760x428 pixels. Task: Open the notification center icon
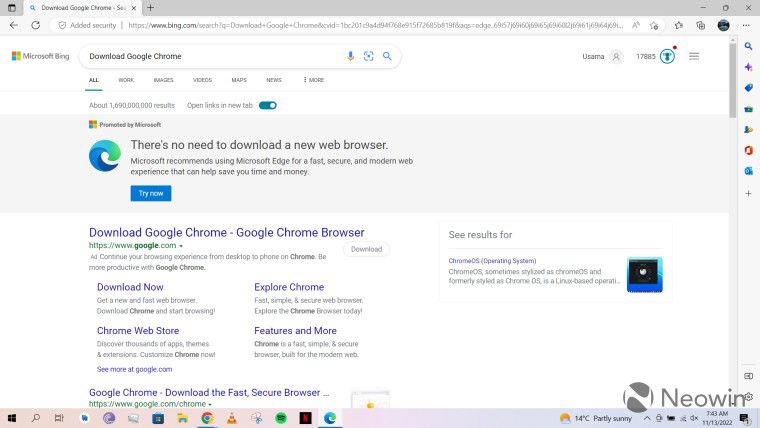pos(744,418)
